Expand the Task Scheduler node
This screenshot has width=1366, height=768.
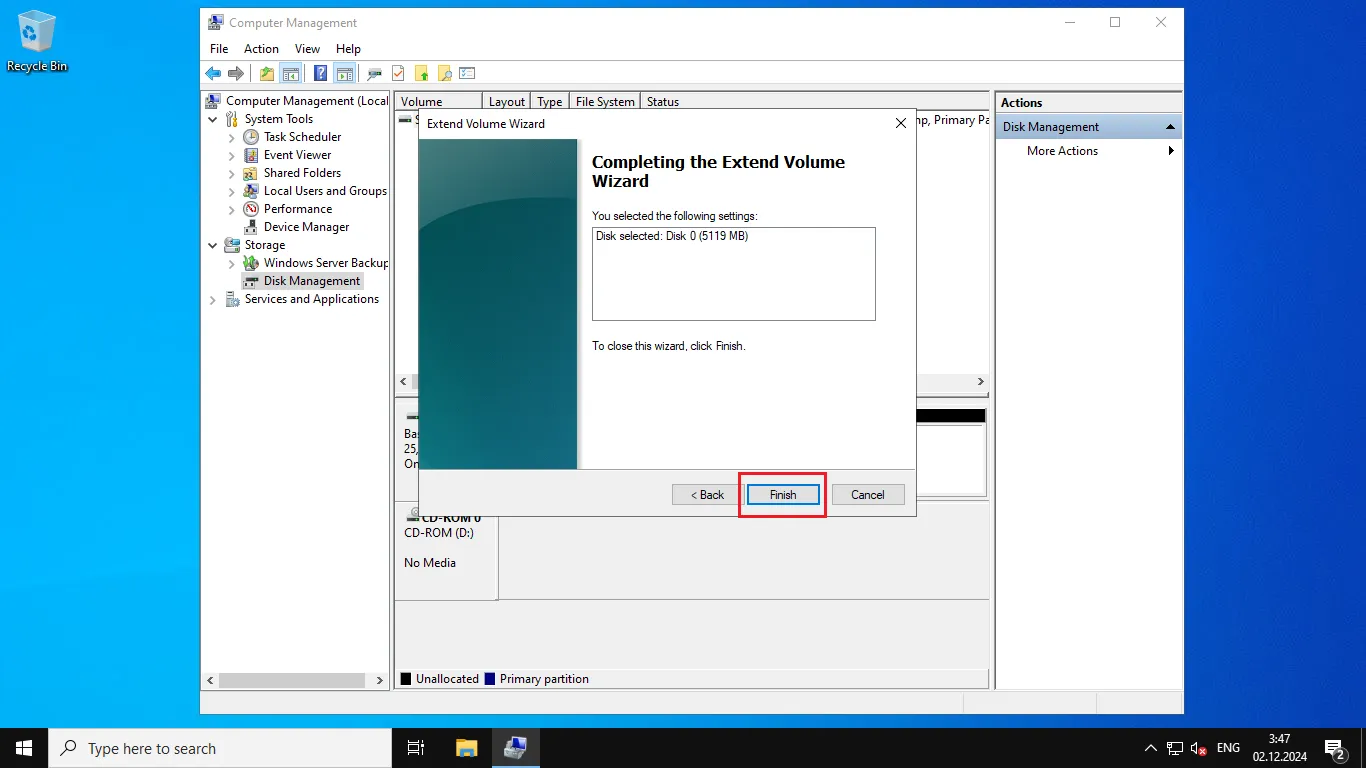pyautogui.click(x=232, y=137)
